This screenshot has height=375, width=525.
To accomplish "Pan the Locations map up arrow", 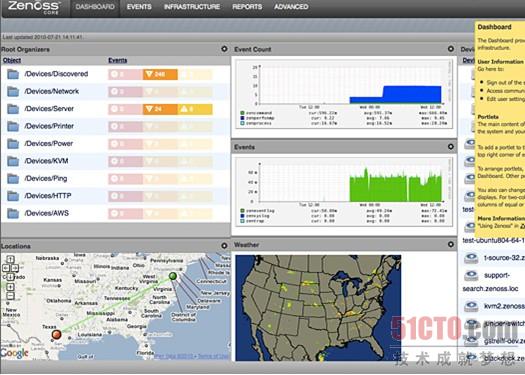I will click(x=10, y=259).
